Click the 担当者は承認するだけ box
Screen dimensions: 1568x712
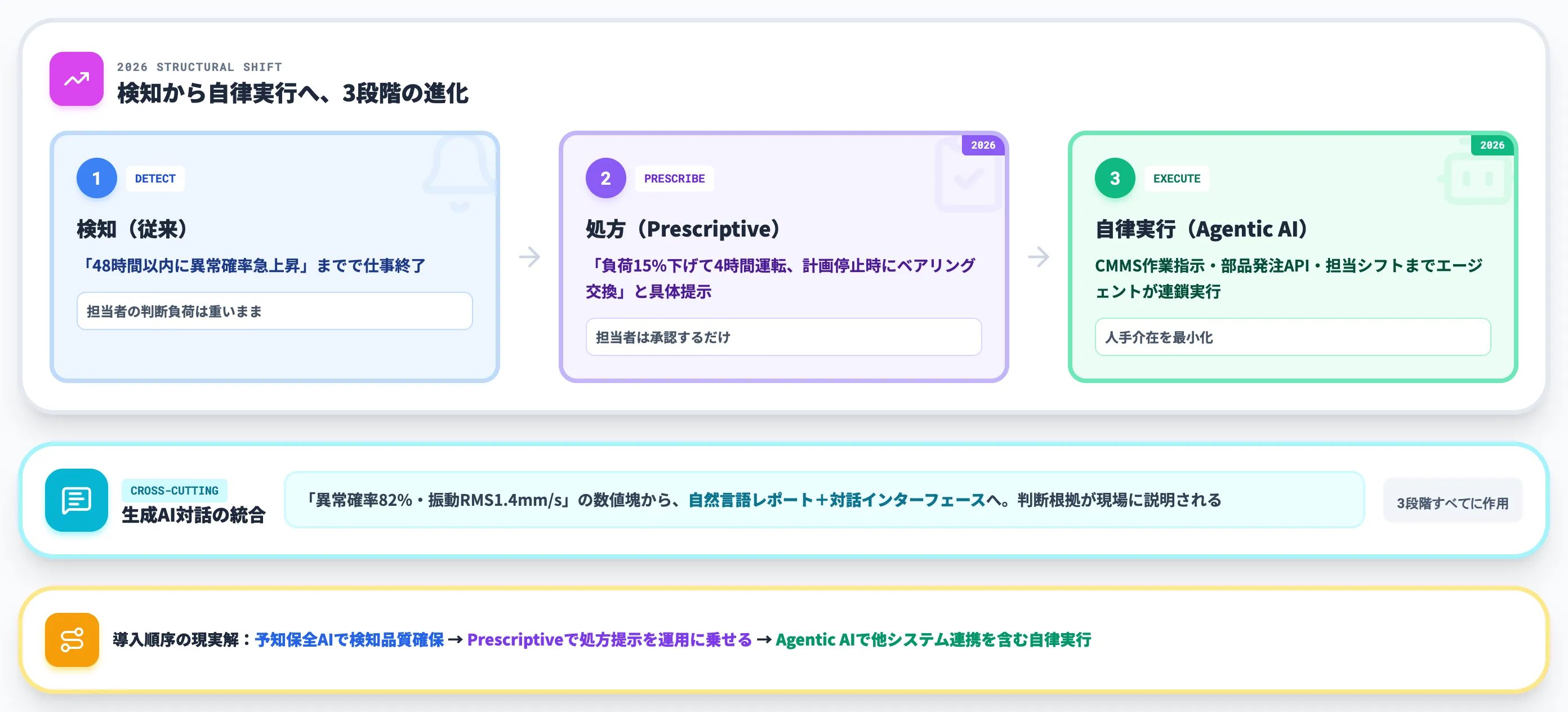[783, 337]
